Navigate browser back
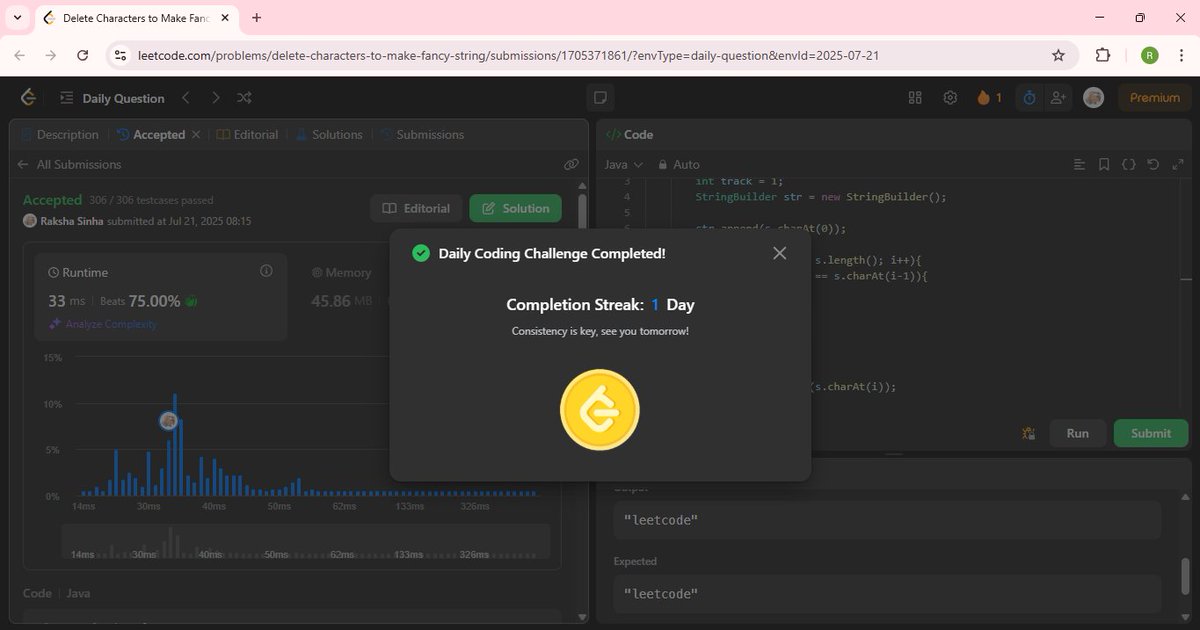The height and width of the screenshot is (630, 1200). [19, 56]
